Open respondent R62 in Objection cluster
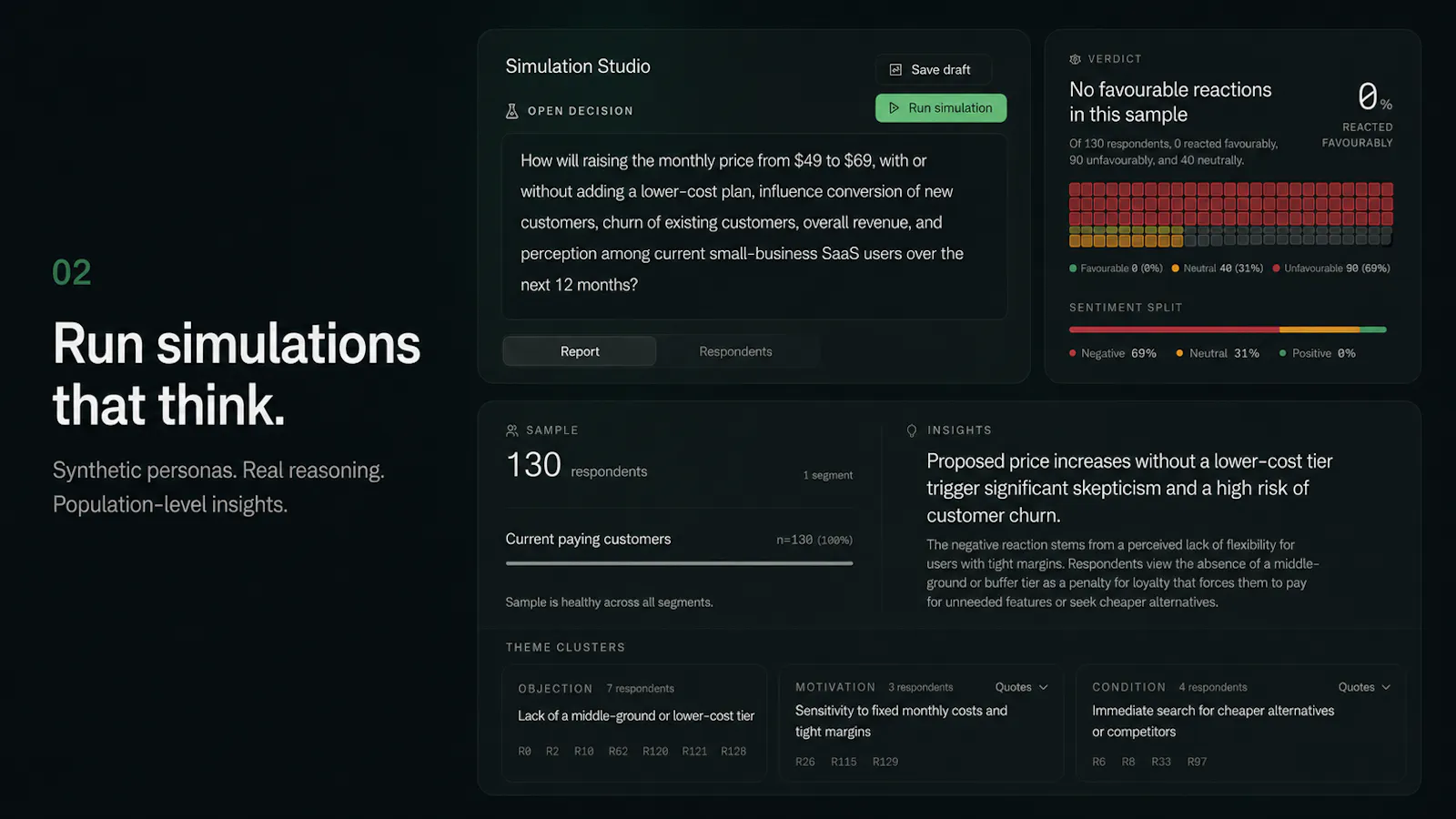Viewport: 1456px width, 819px height. pyautogui.click(x=618, y=752)
